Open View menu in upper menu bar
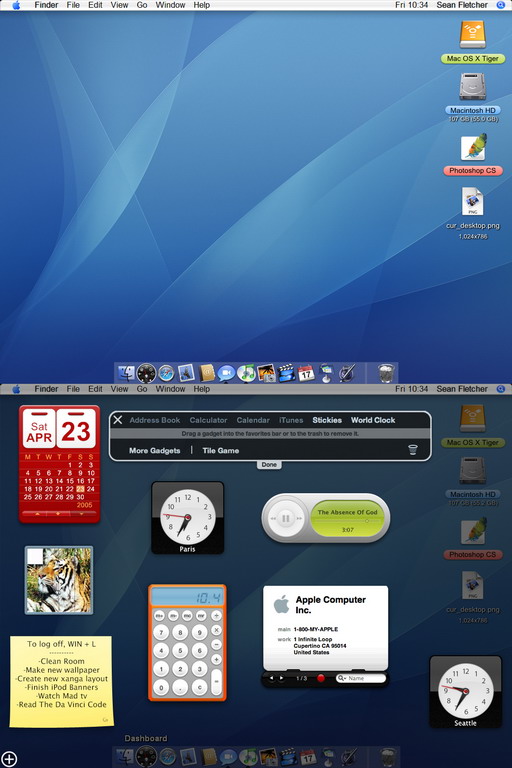Screen dimensions: 512x768 click(119, 5)
